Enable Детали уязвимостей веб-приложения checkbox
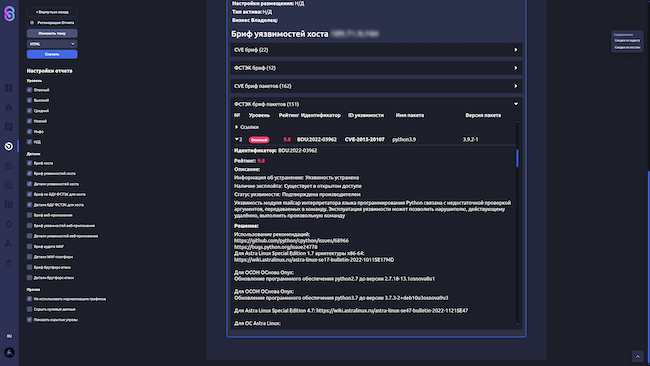 coord(29,236)
